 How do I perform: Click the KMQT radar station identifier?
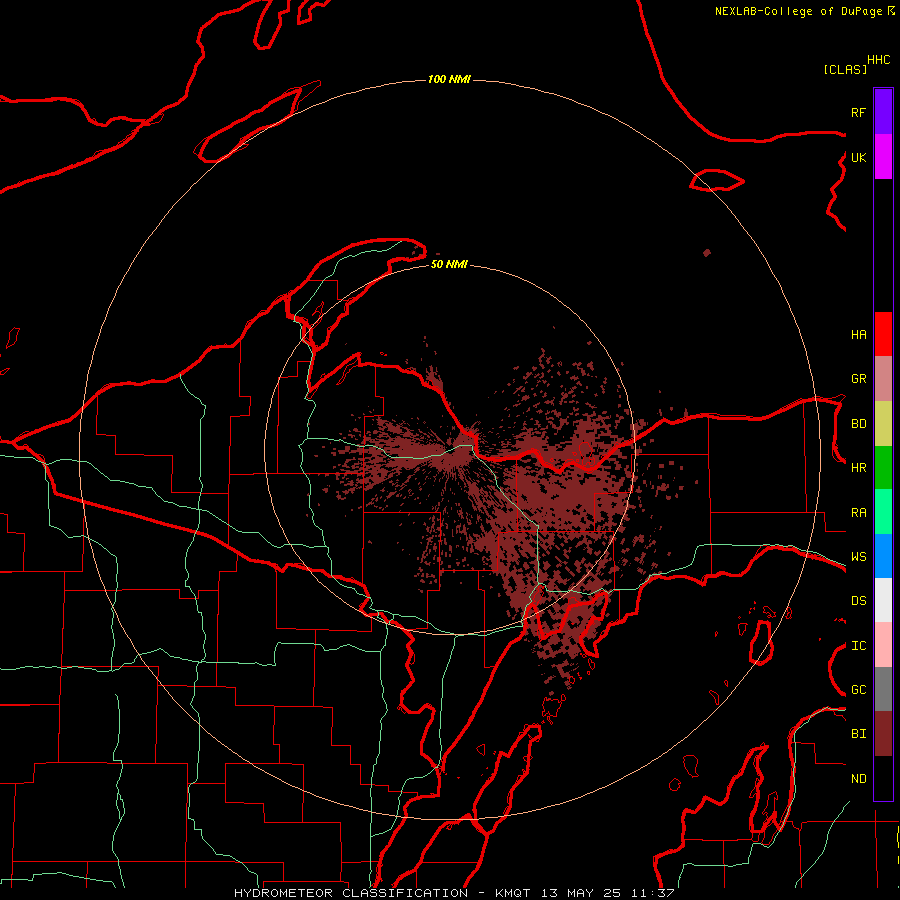(513, 893)
